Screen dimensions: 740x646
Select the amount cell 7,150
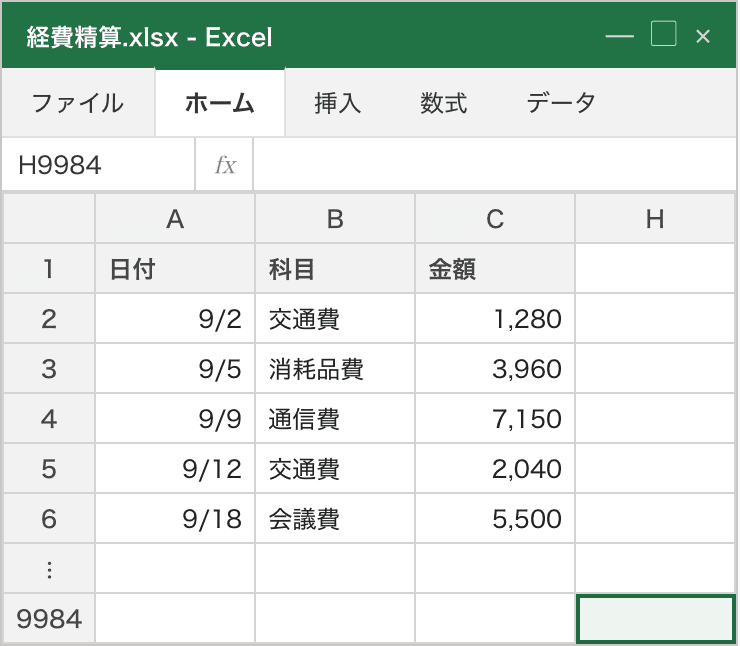click(x=495, y=419)
